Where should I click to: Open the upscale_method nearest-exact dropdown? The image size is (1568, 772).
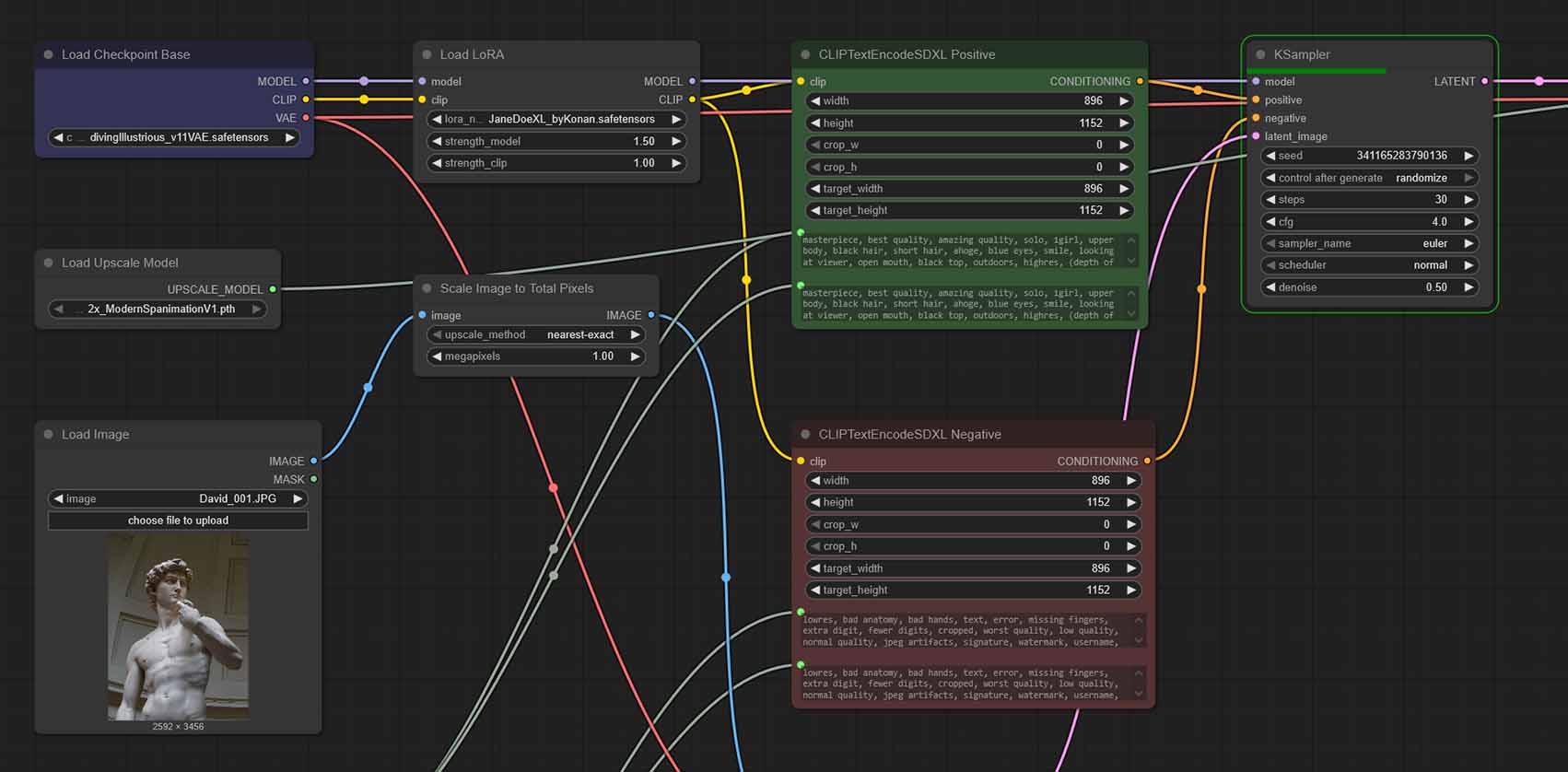click(x=536, y=334)
